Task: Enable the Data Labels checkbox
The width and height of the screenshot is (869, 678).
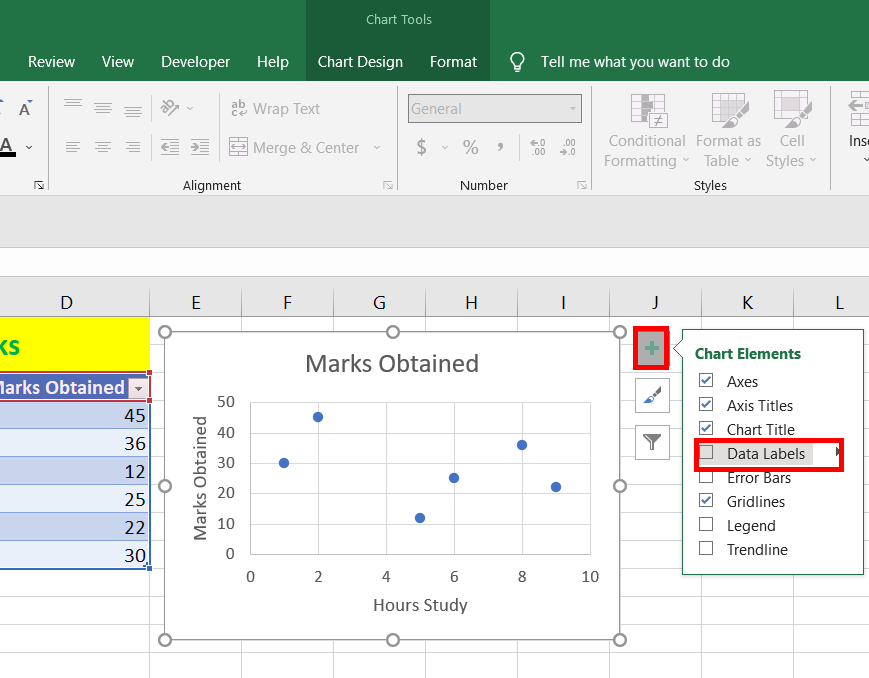Action: (707, 453)
